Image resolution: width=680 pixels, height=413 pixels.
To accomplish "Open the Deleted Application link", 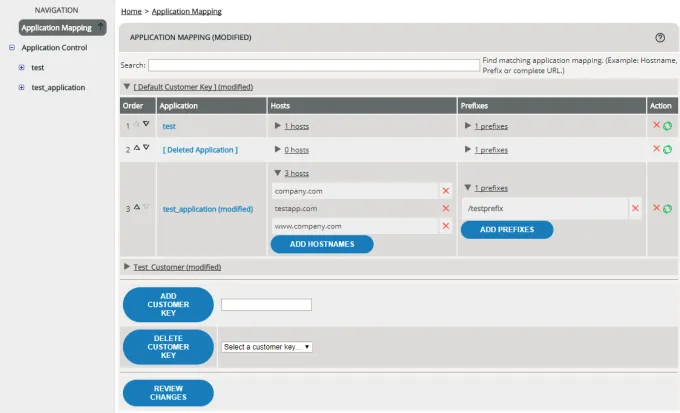I will click(x=200, y=150).
